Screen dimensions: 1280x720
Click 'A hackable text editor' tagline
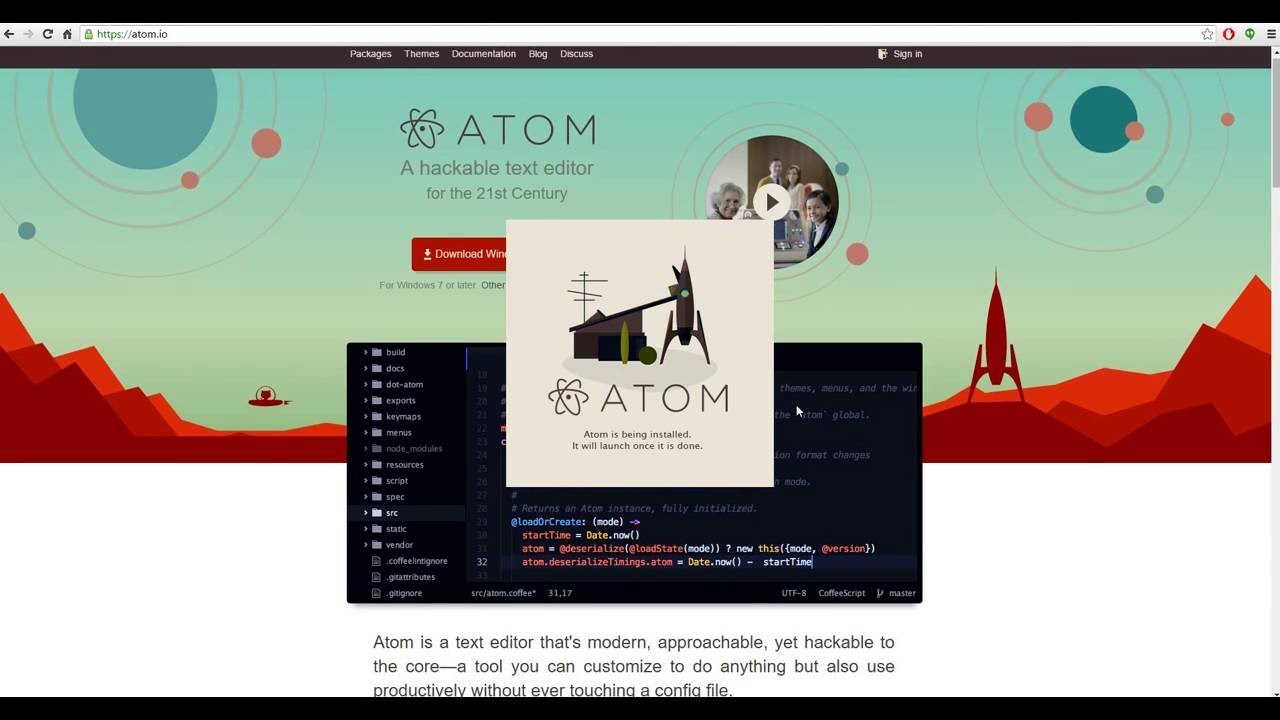tap(497, 168)
